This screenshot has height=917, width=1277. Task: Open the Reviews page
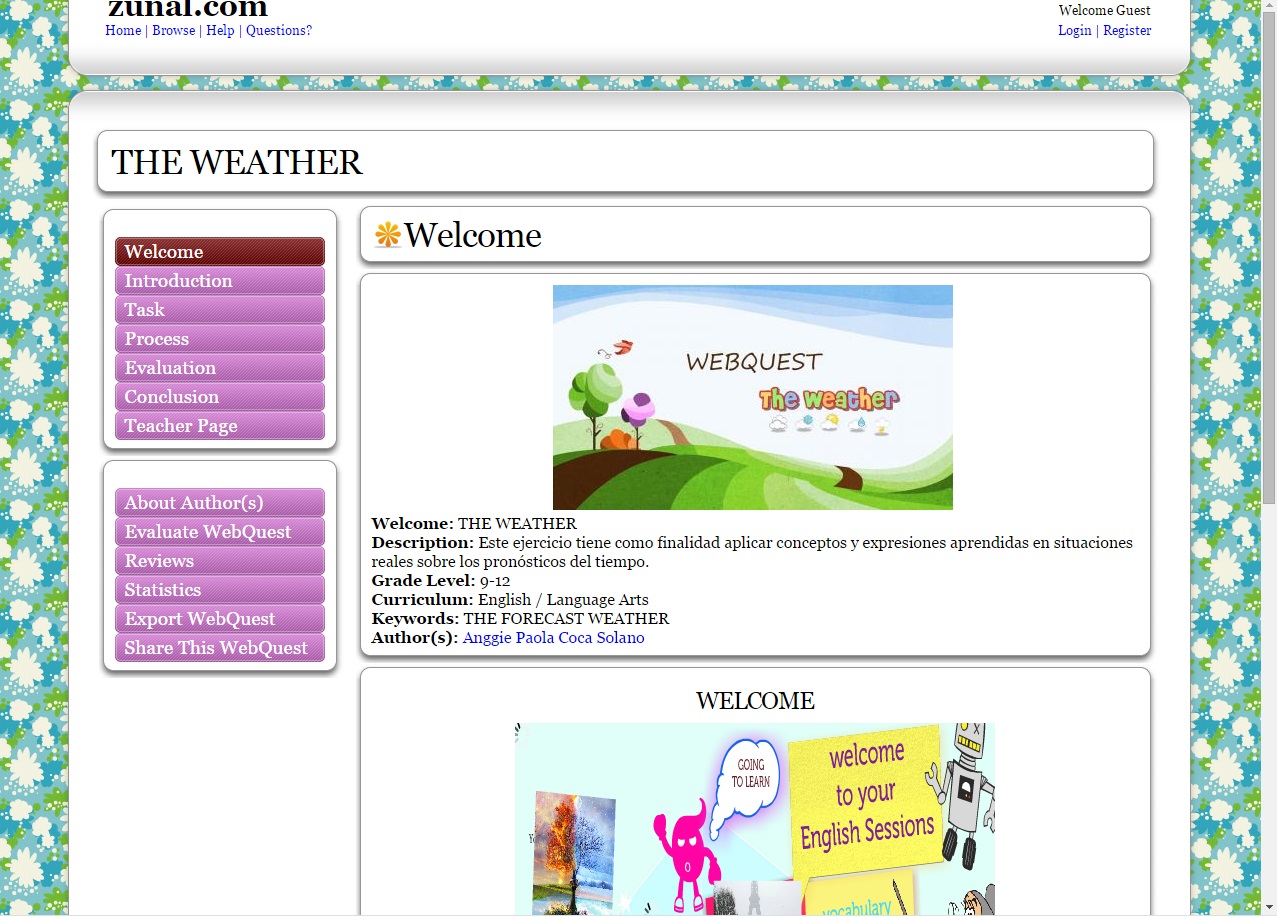(x=219, y=561)
